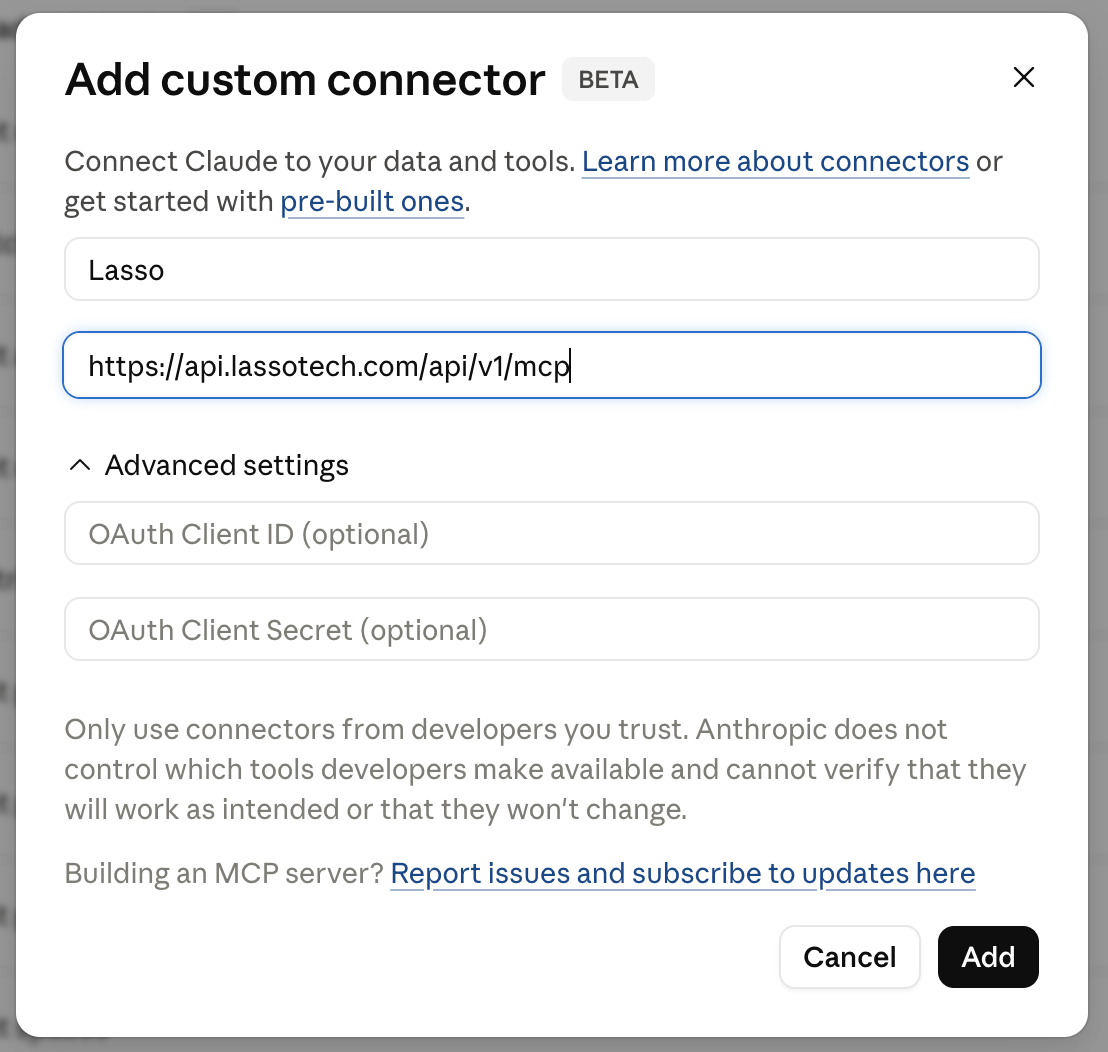Click into the lassotech MCP URL field
Screen dimensions: 1108x1052
pos(552,365)
